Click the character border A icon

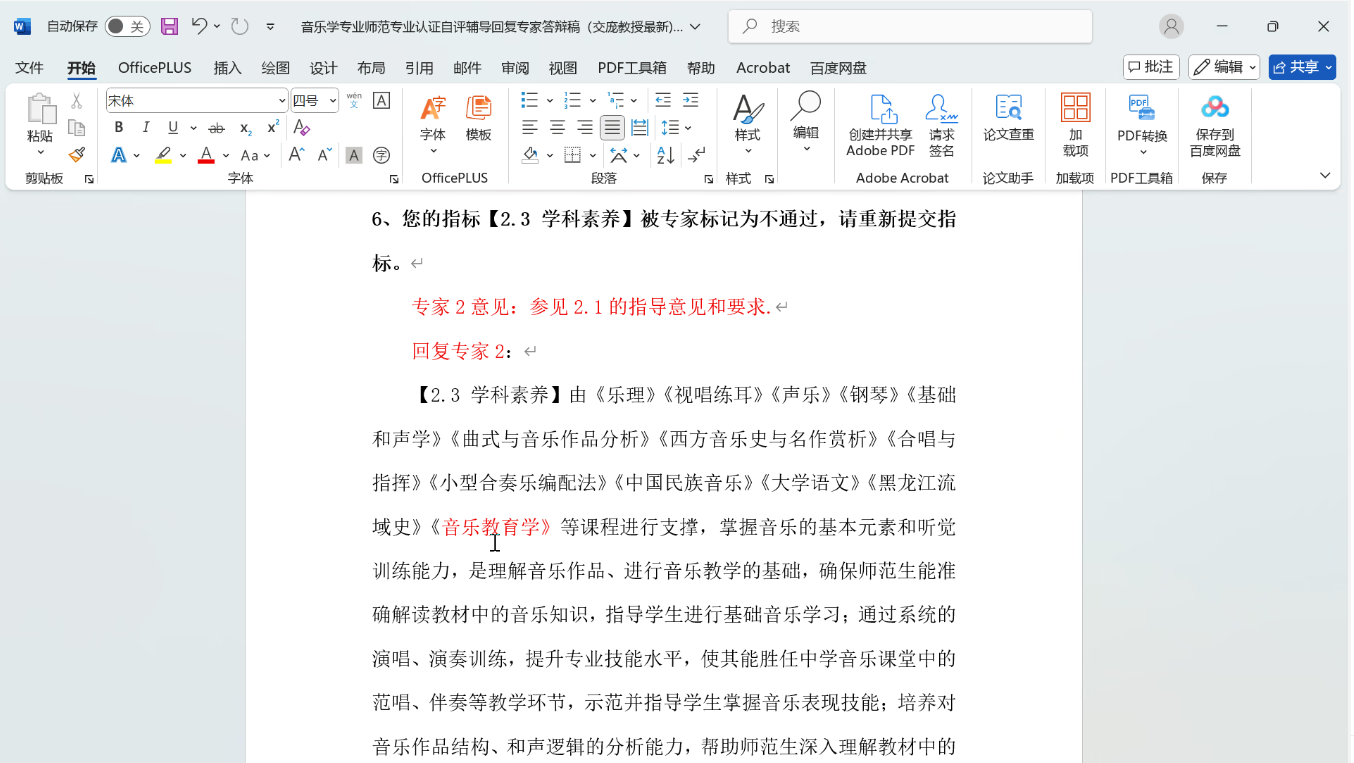(x=381, y=101)
